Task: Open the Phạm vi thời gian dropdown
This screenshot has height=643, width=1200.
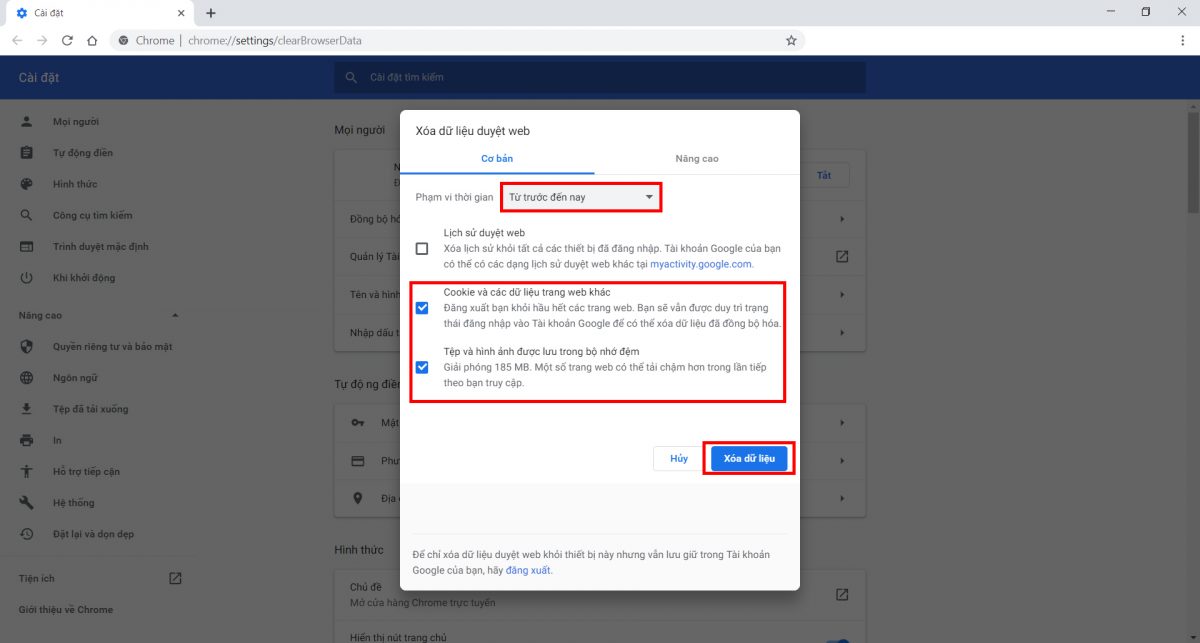Action: [x=580, y=197]
